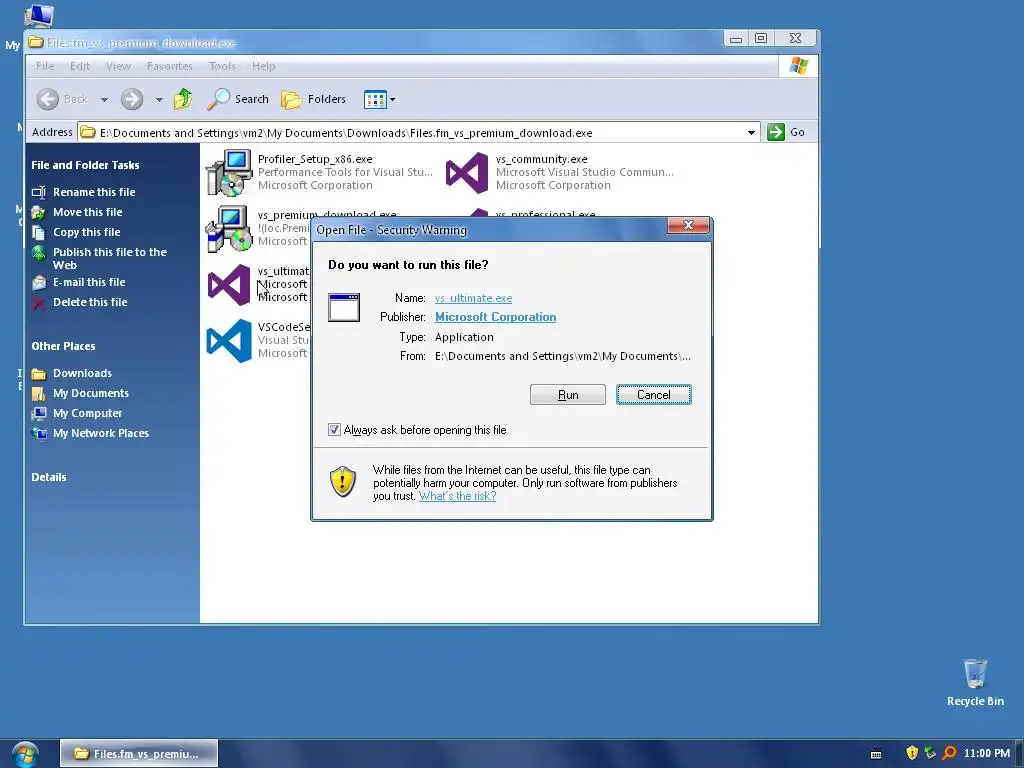Open the Tools menu
Image resolution: width=1024 pixels, height=768 pixels.
(x=222, y=66)
